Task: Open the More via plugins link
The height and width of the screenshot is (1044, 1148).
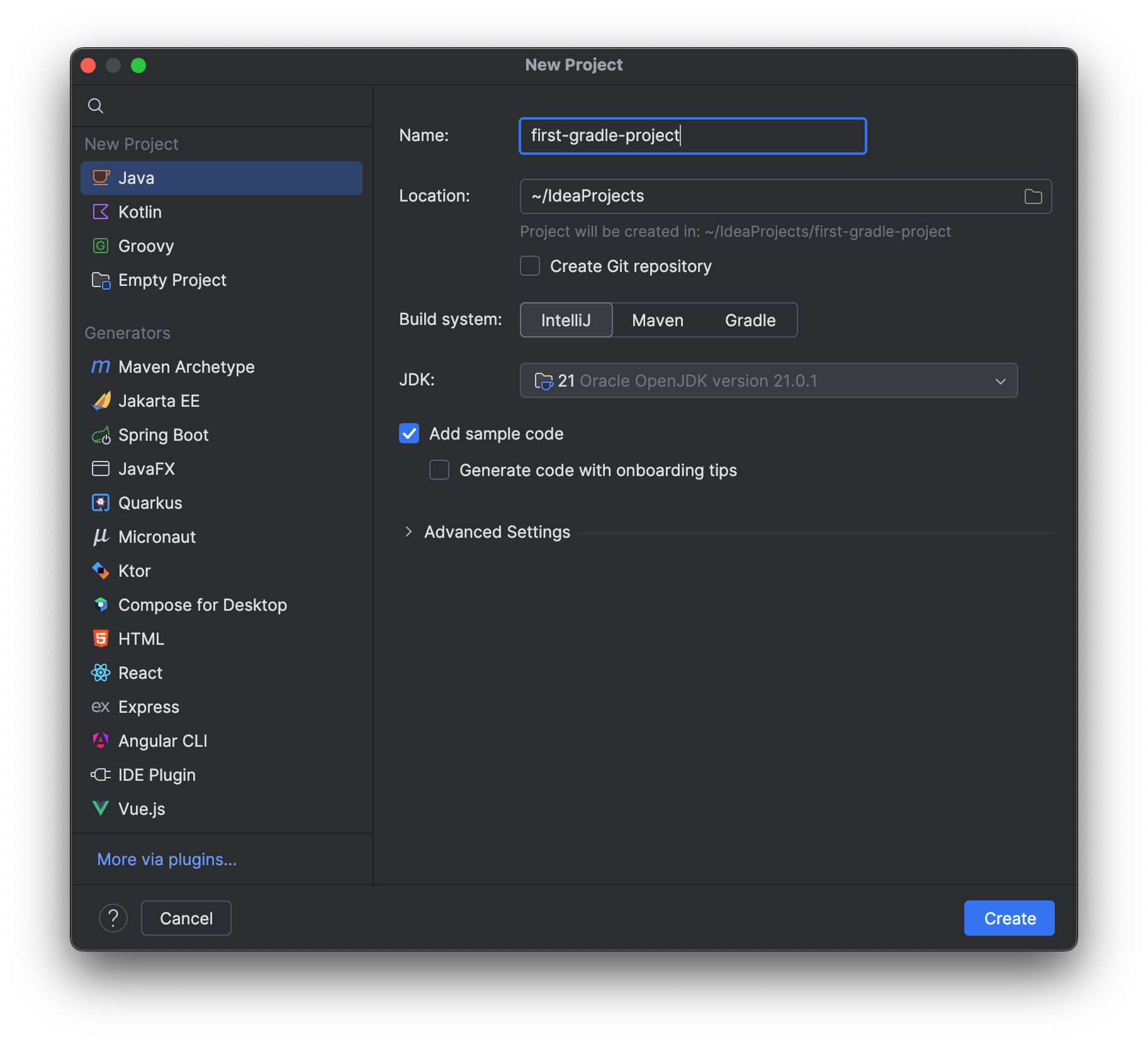Action: click(x=167, y=860)
